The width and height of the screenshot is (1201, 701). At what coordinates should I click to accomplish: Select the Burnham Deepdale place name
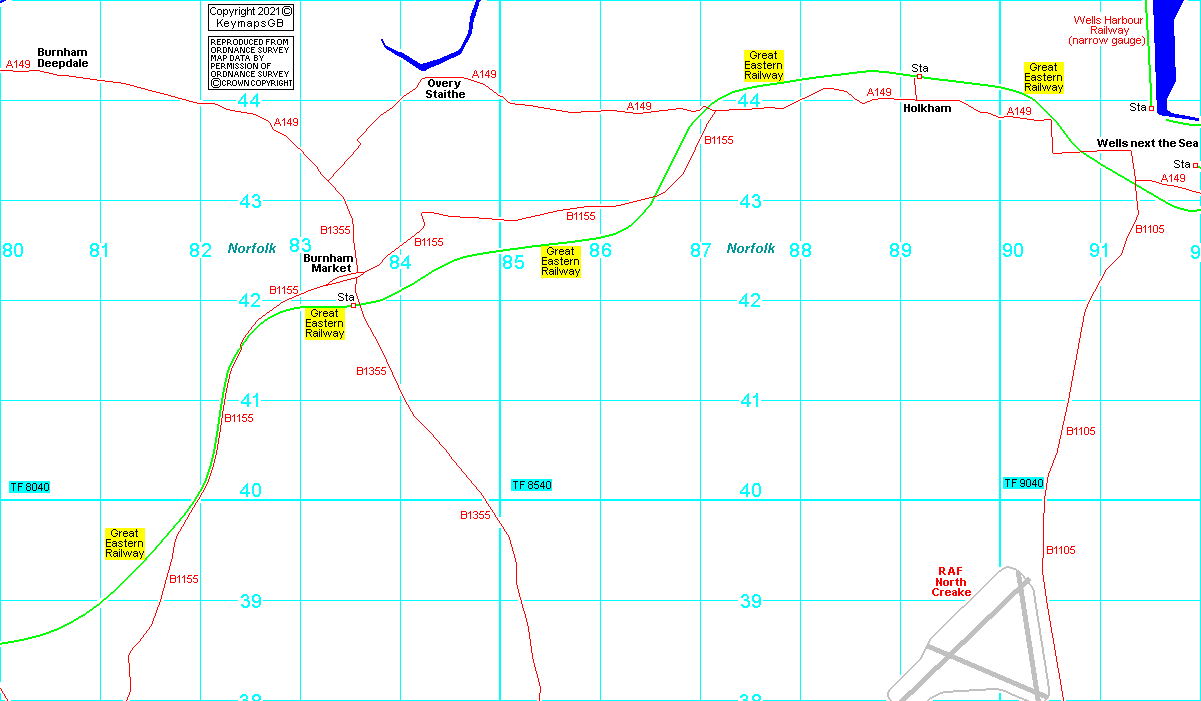[62, 57]
